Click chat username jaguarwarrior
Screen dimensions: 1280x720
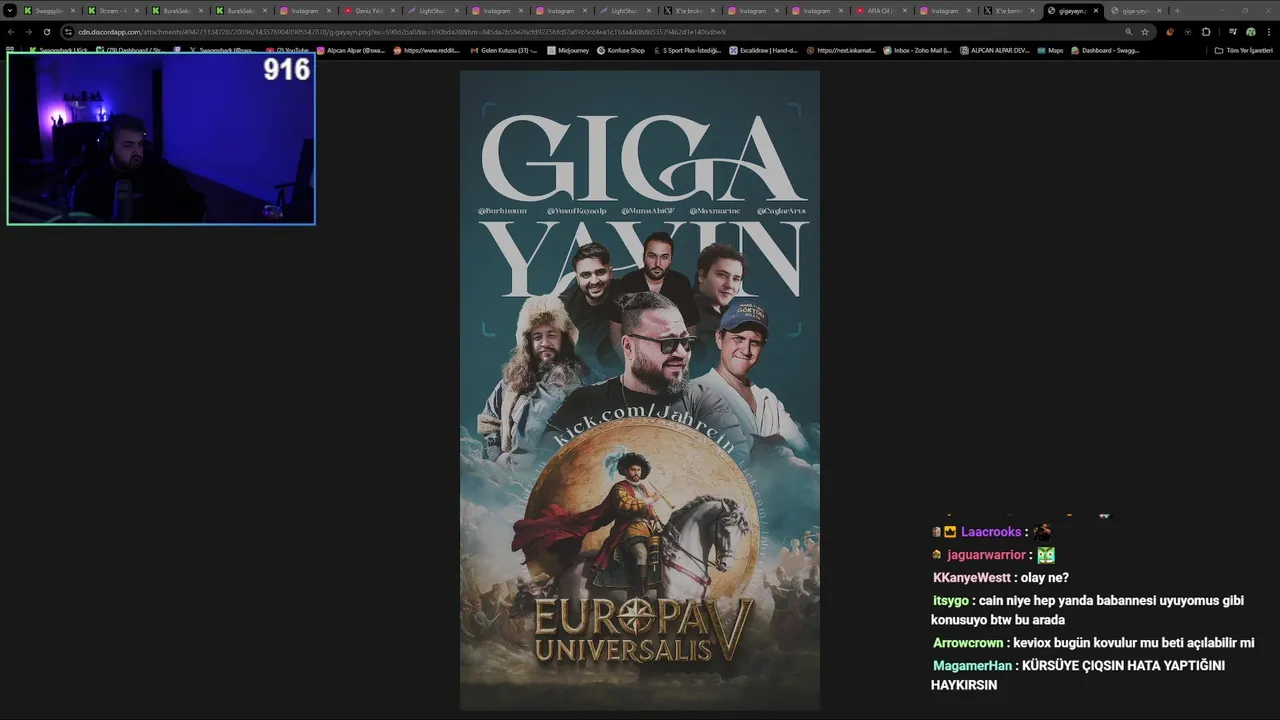(986, 555)
